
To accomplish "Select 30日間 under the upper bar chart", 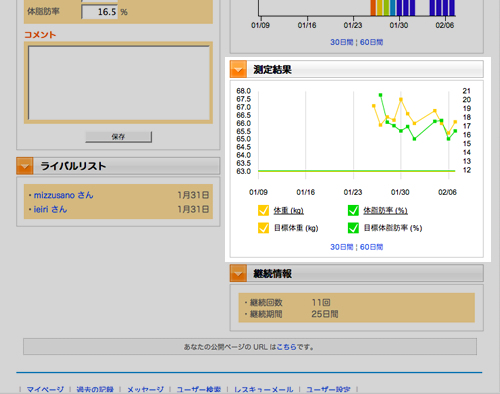I will [x=341, y=42].
